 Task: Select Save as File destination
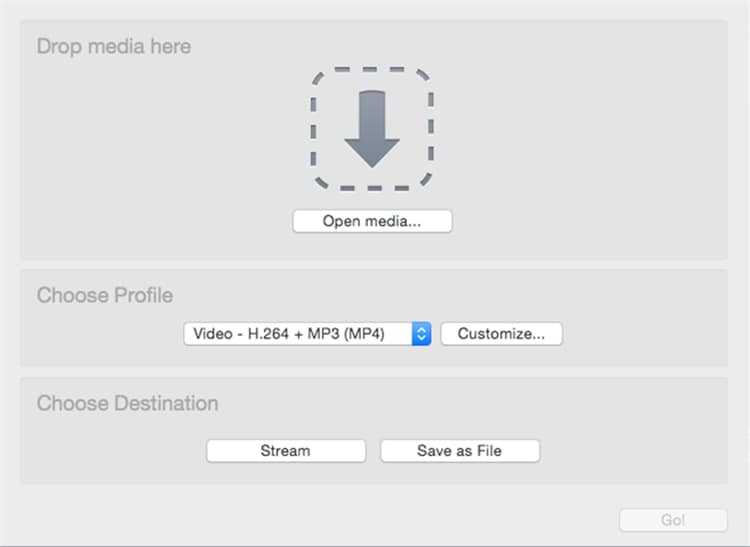(x=460, y=451)
